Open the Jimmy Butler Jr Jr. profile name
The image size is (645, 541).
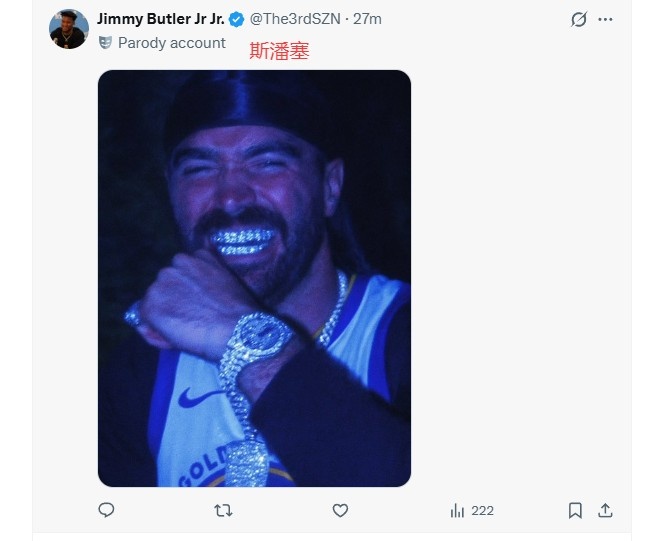160,19
